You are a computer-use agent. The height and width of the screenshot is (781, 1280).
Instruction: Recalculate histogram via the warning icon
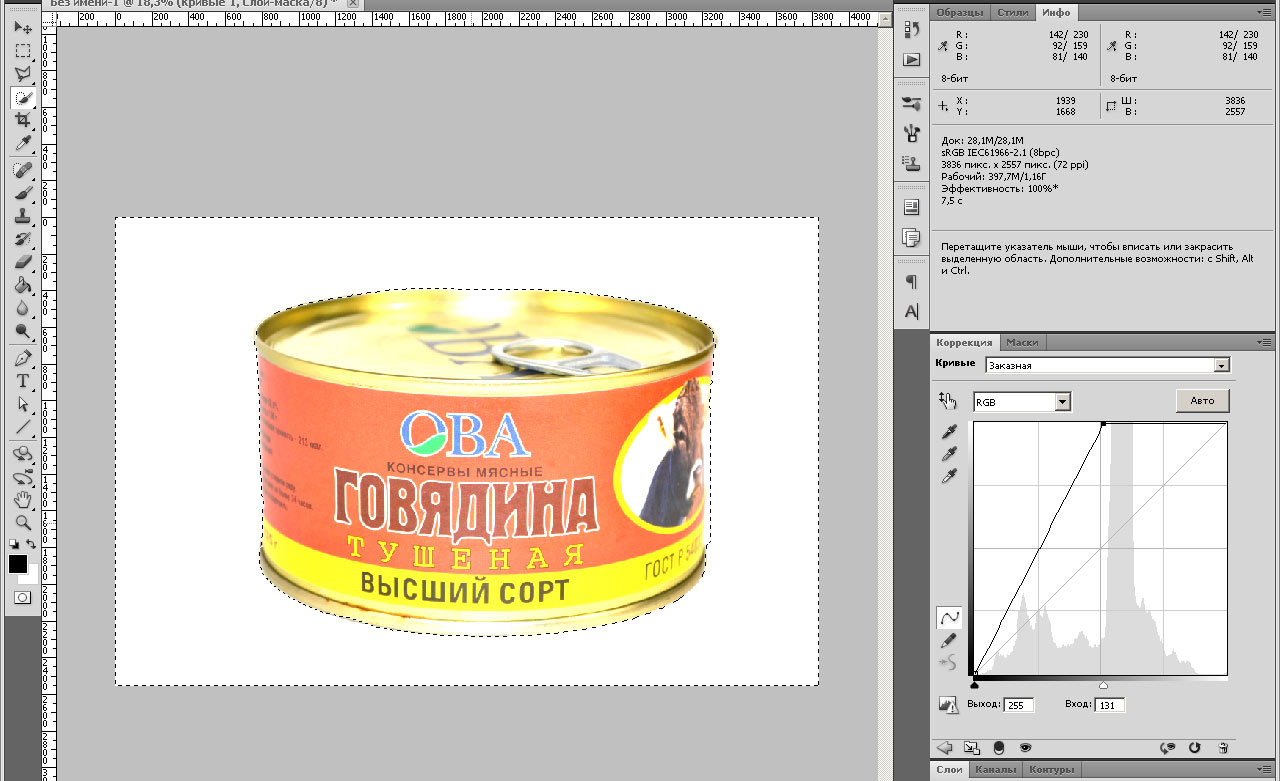[949, 704]
